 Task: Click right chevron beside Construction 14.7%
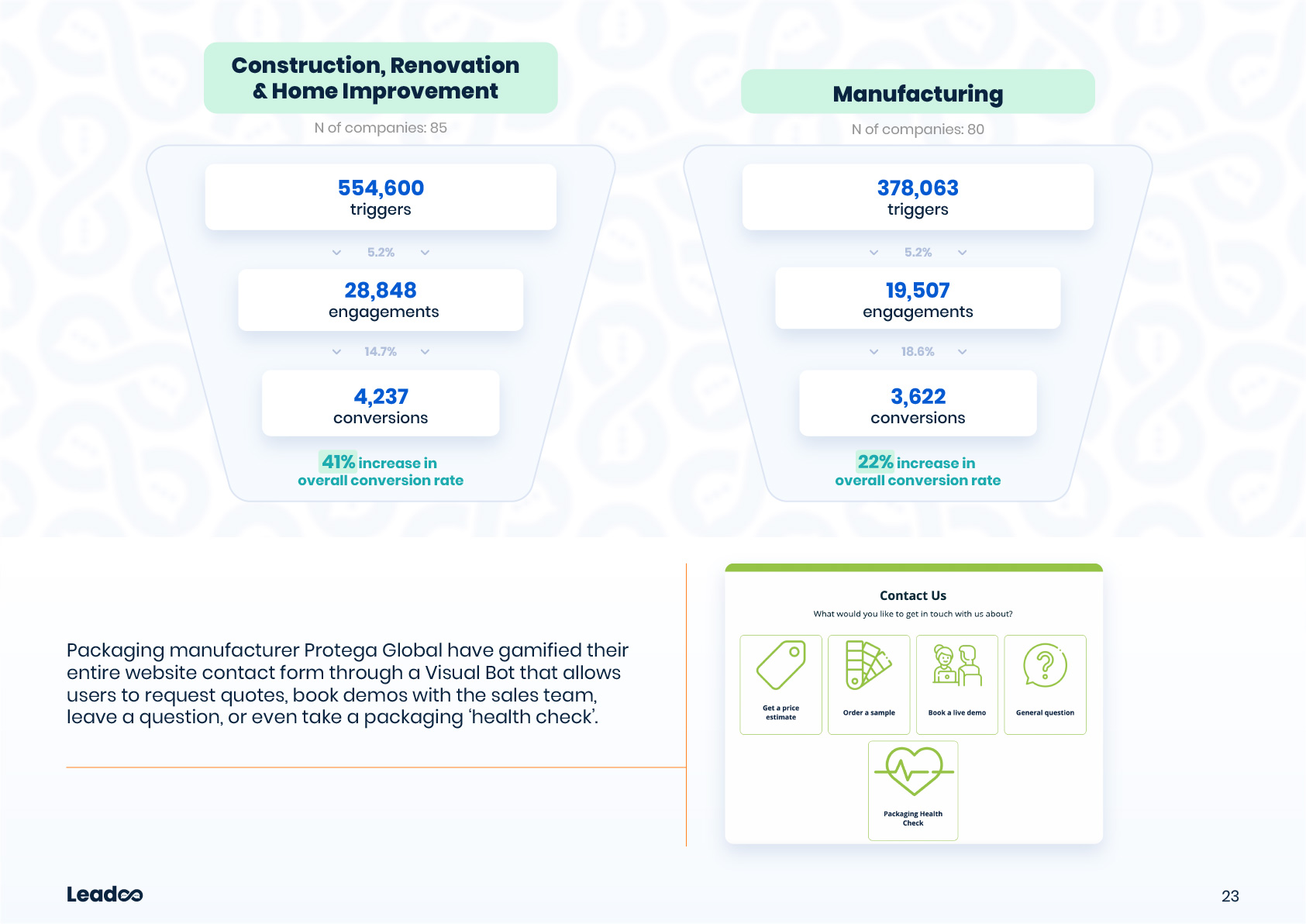point(425,352)
